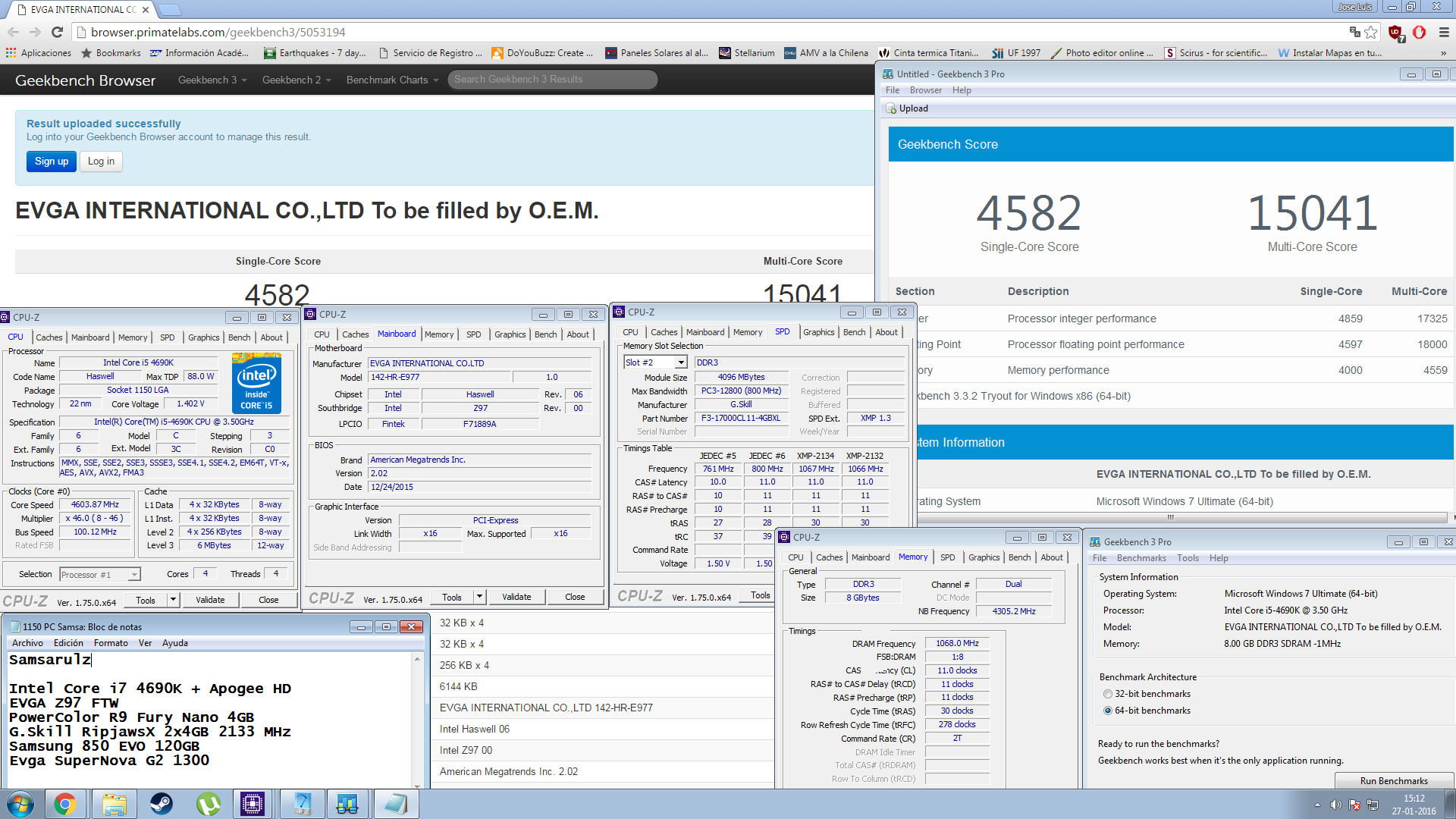
Task: Click Run Benchmarks button
Action: [x=1394, y=780]
